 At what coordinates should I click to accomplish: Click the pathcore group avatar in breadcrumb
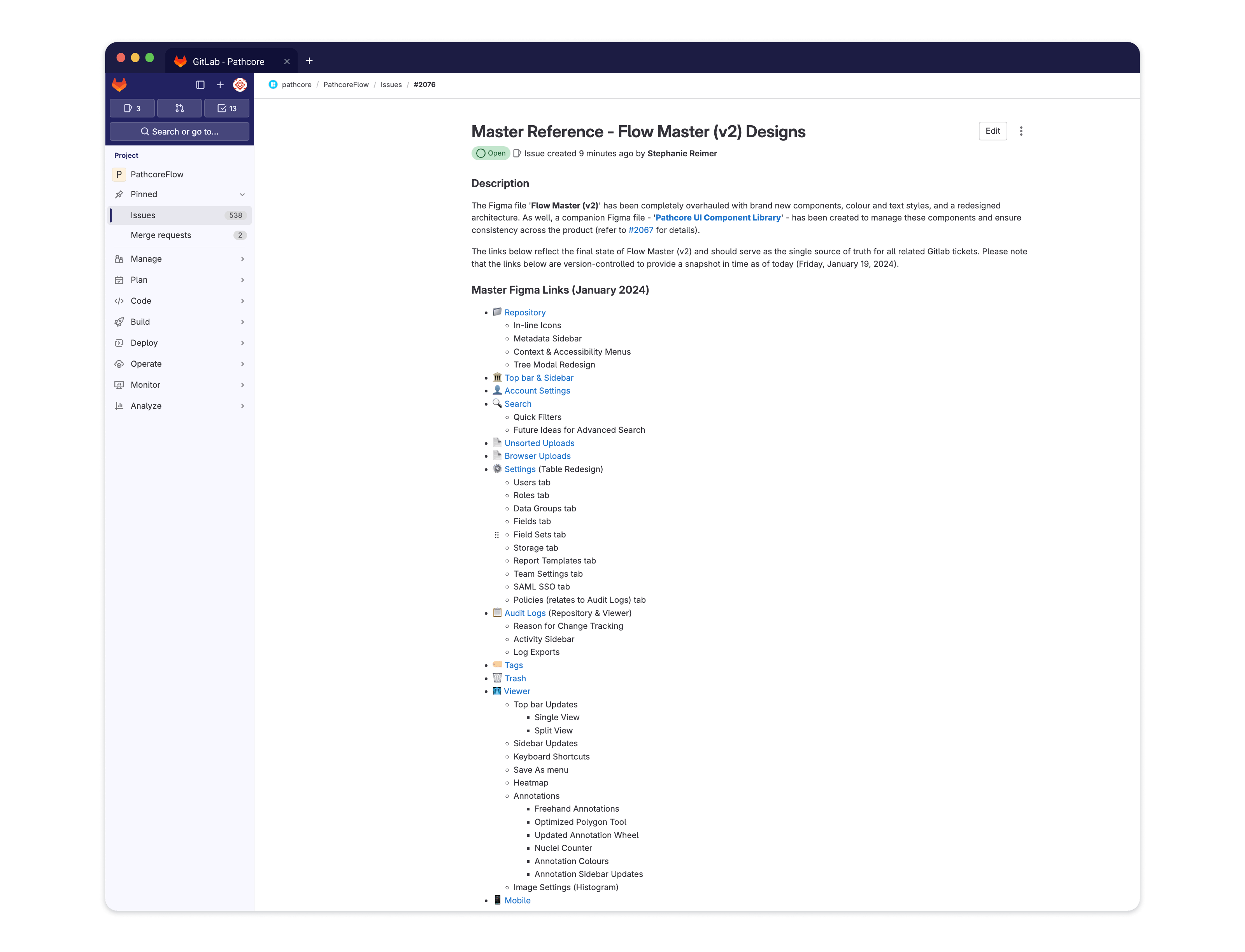(x=273, y=84)
